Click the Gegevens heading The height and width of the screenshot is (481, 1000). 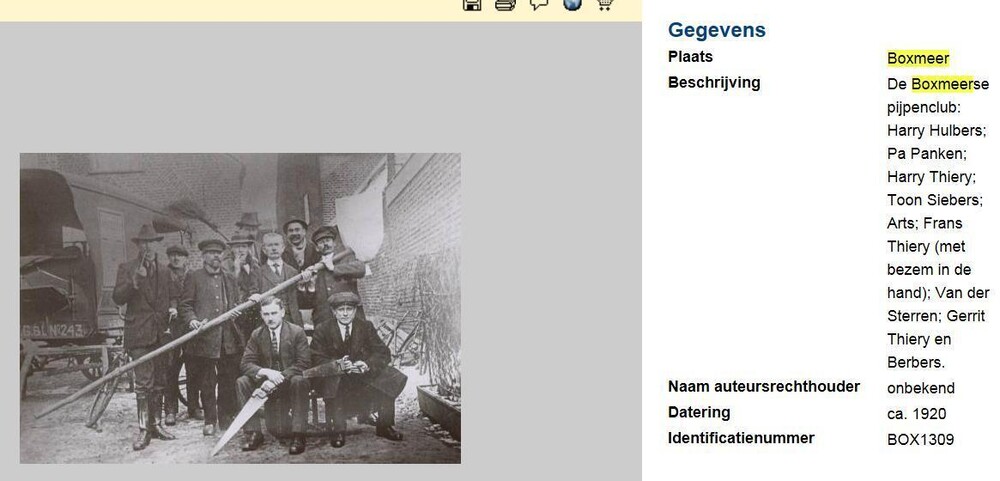[717, 30]
